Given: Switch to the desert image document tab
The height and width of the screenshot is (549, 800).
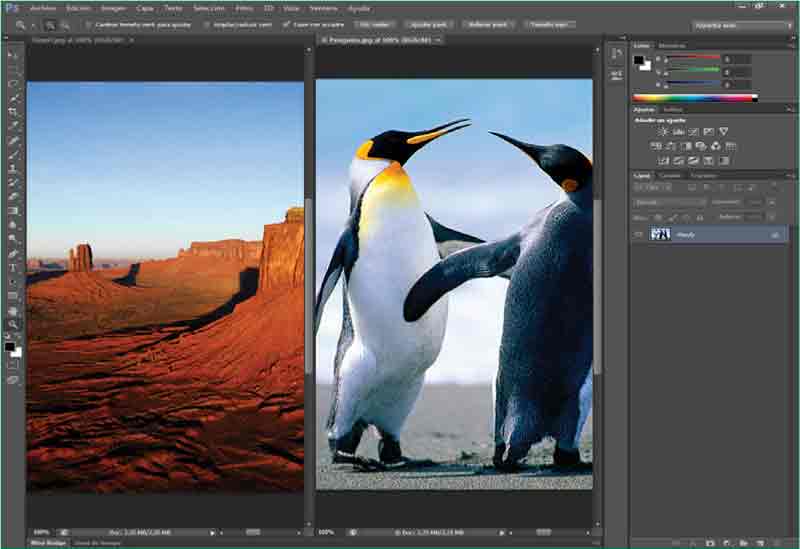Looking at the screenshot, I should click(80, 40).
